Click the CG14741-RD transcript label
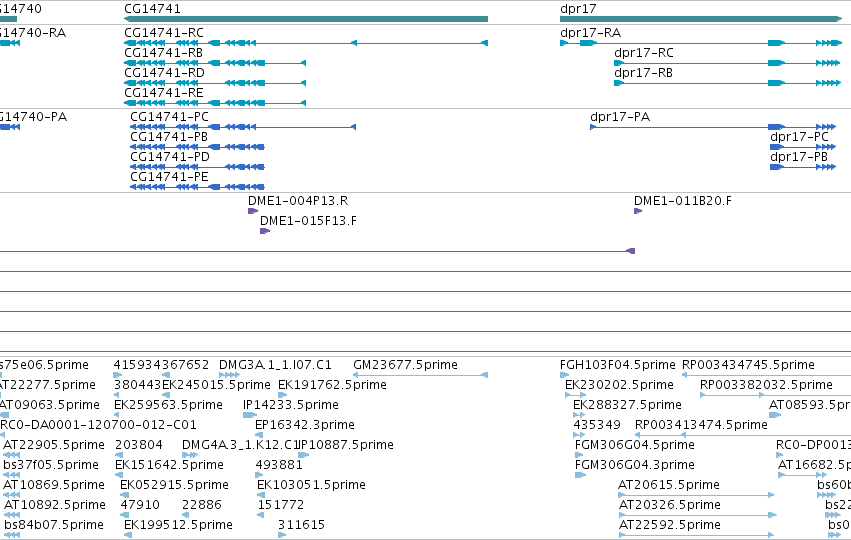 point(164,73)
